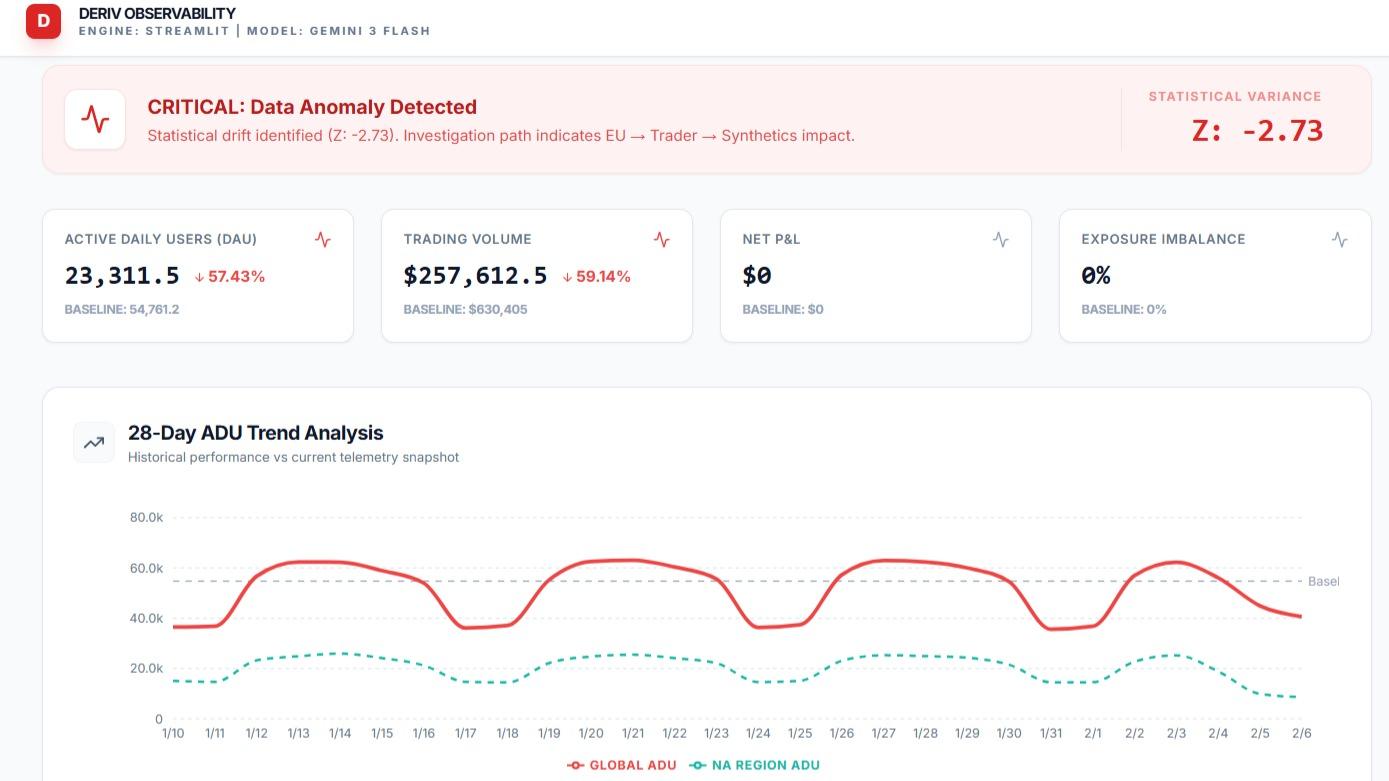This screenshot has width=1389, height=781.
Task: Click the 80.0k label on the y-axis
Action: [144, 518]
